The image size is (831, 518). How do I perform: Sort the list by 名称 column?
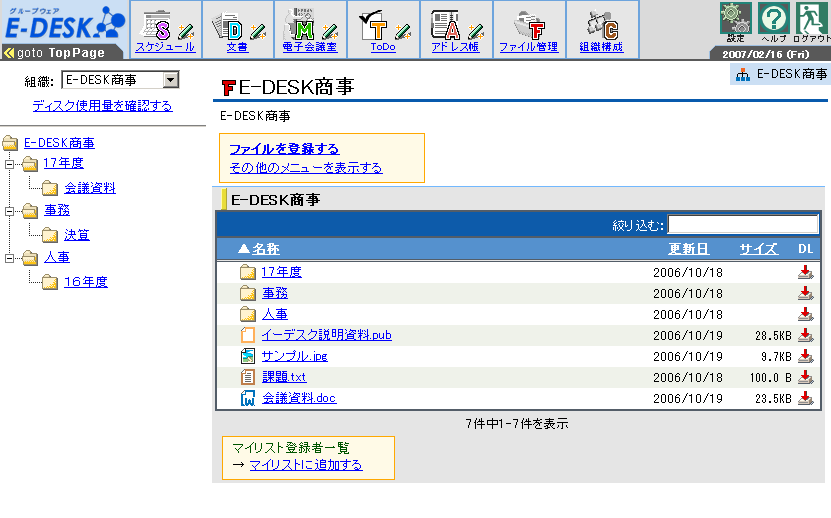[265, 249]
